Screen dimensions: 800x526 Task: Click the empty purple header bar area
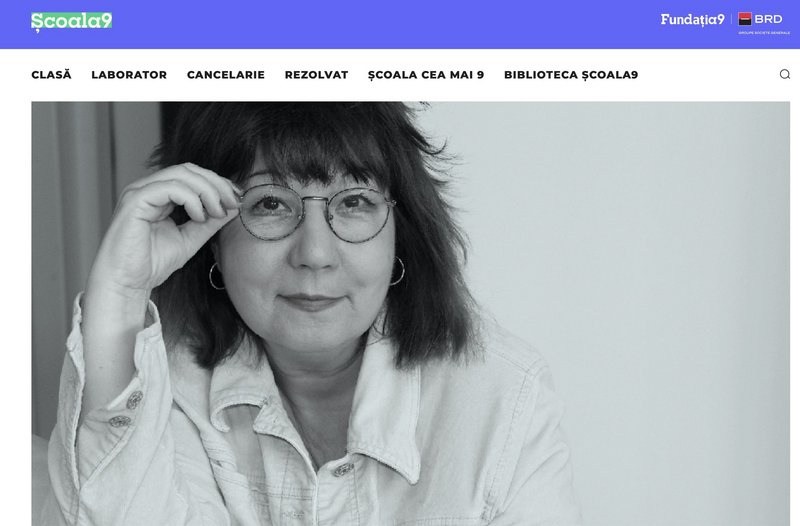(383, 24)
